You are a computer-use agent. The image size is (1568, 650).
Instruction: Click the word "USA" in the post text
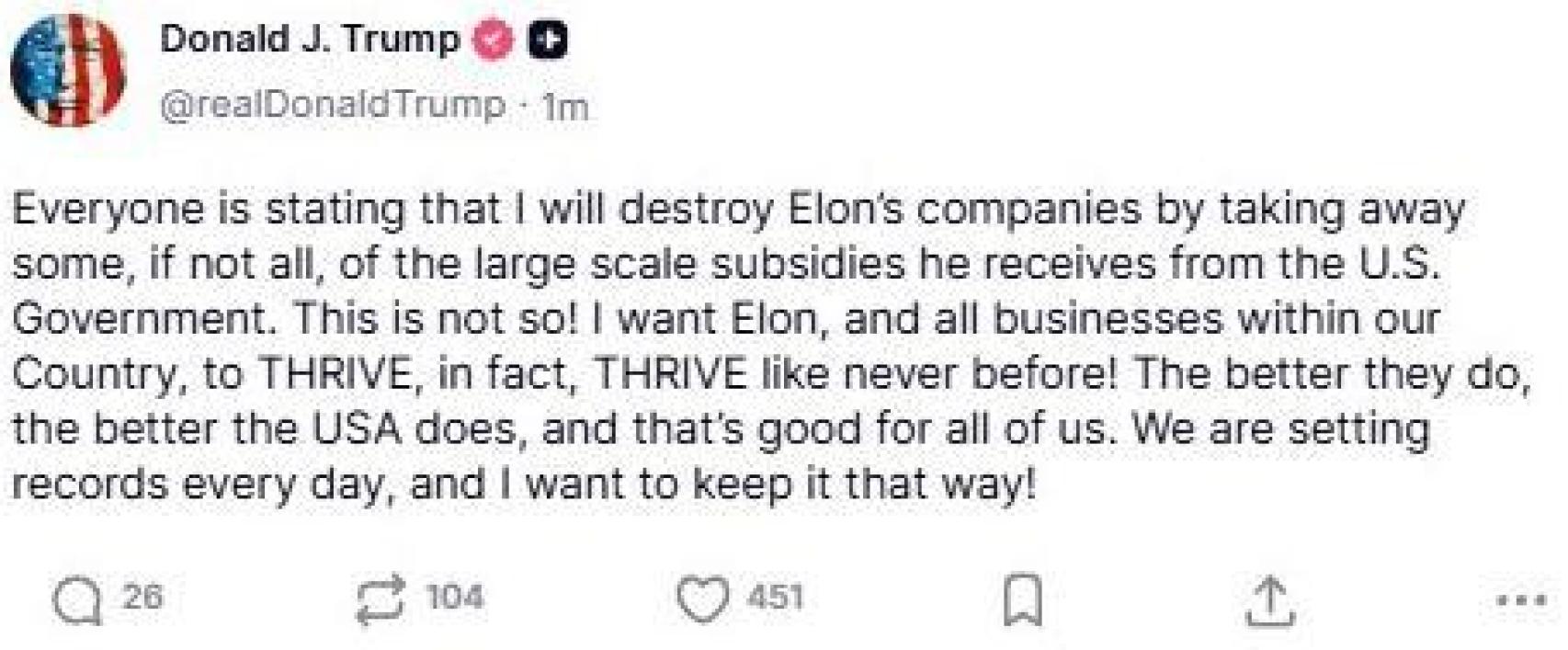[358, 429]
